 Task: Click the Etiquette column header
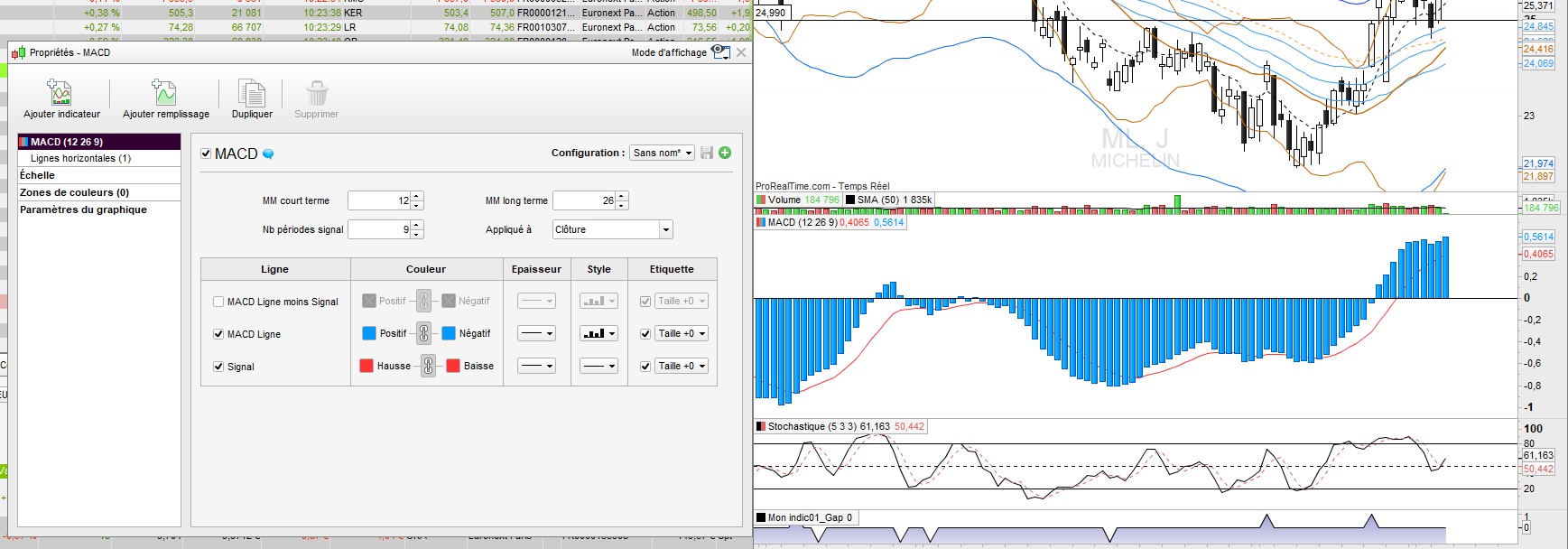(x=672, y=269)
